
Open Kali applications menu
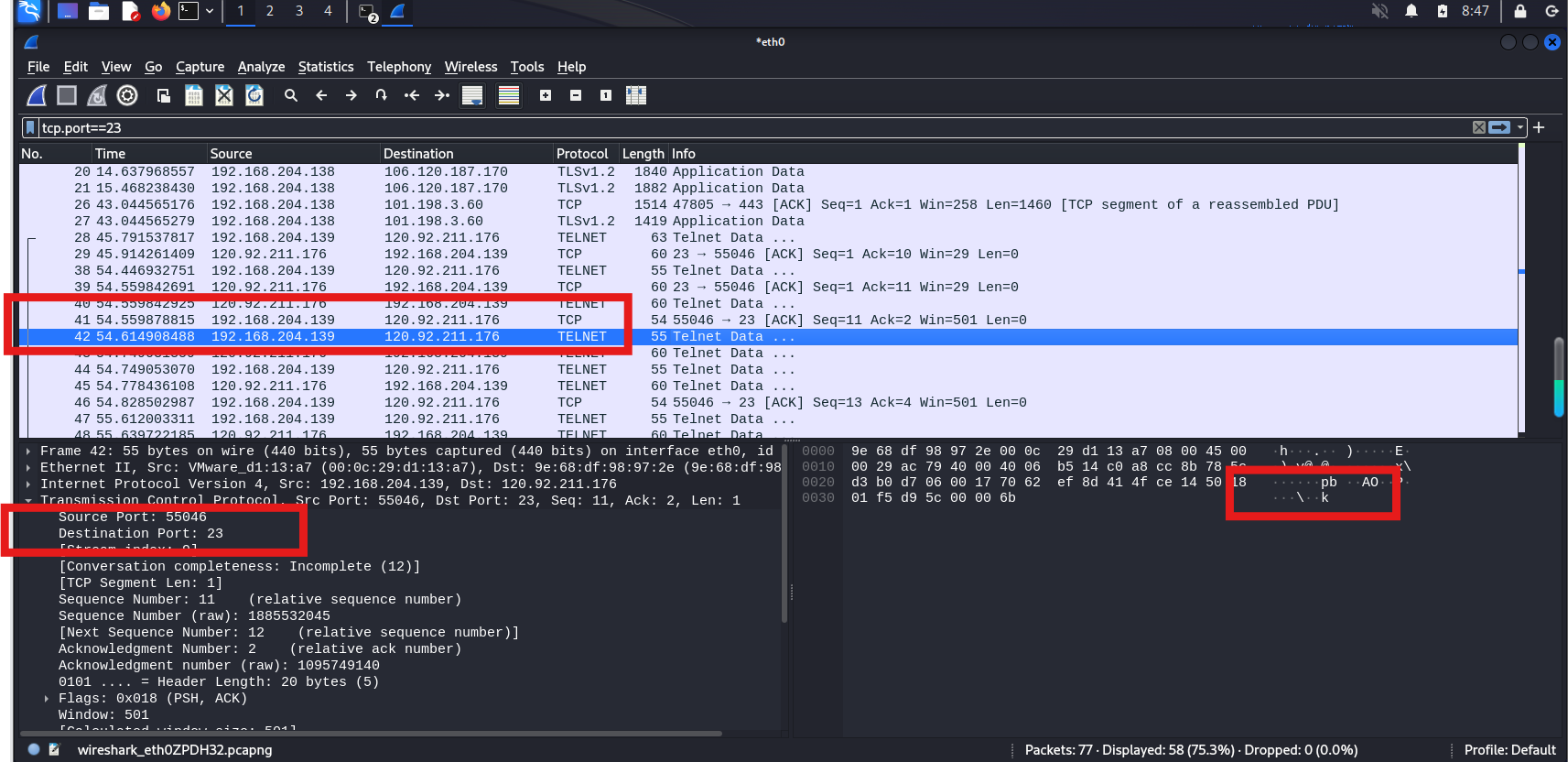pyautogui.click(x=29, y=11)
